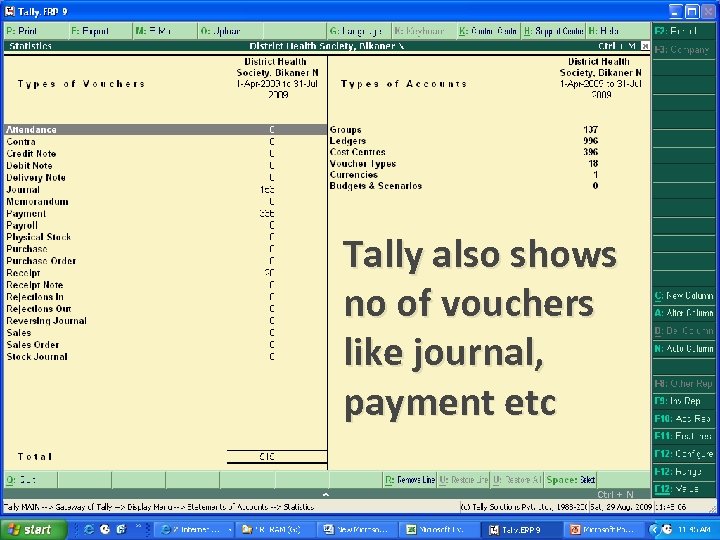The width and height of the screenshot is (720, 540).
Task: Open the Windows start menu
Action: click(x=34, y=529)
